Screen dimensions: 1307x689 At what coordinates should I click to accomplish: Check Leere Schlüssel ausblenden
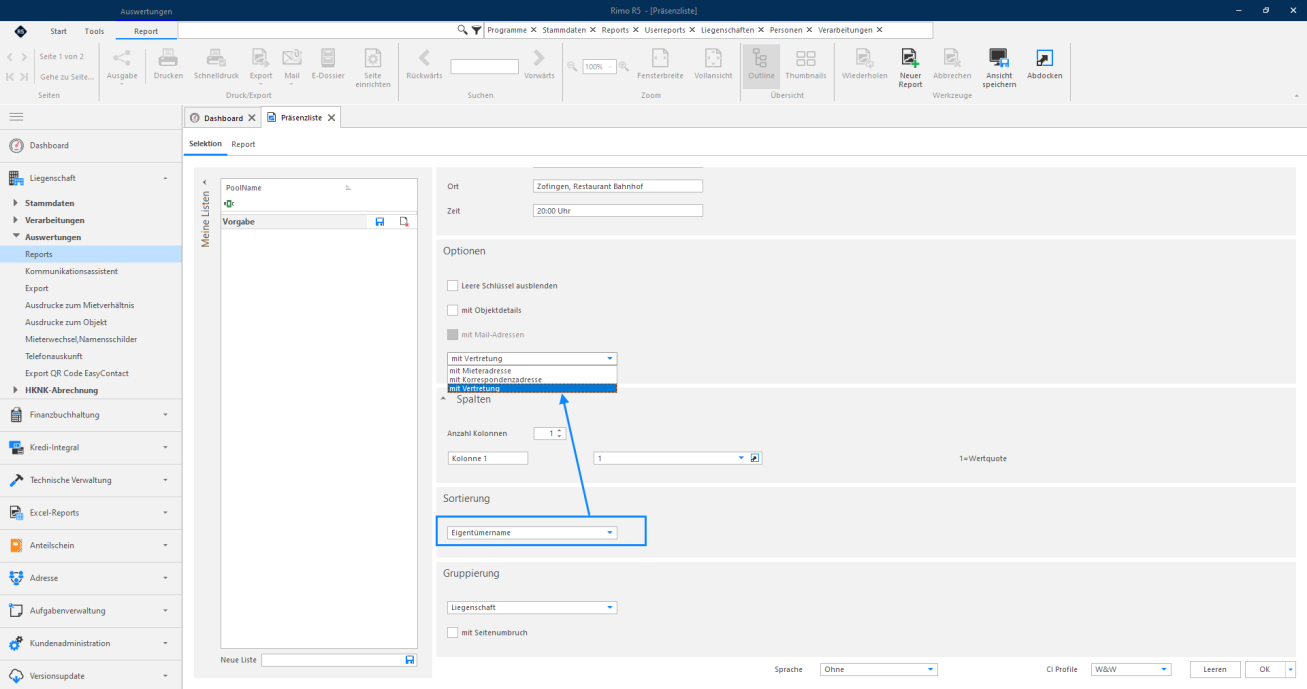point(453,286)
